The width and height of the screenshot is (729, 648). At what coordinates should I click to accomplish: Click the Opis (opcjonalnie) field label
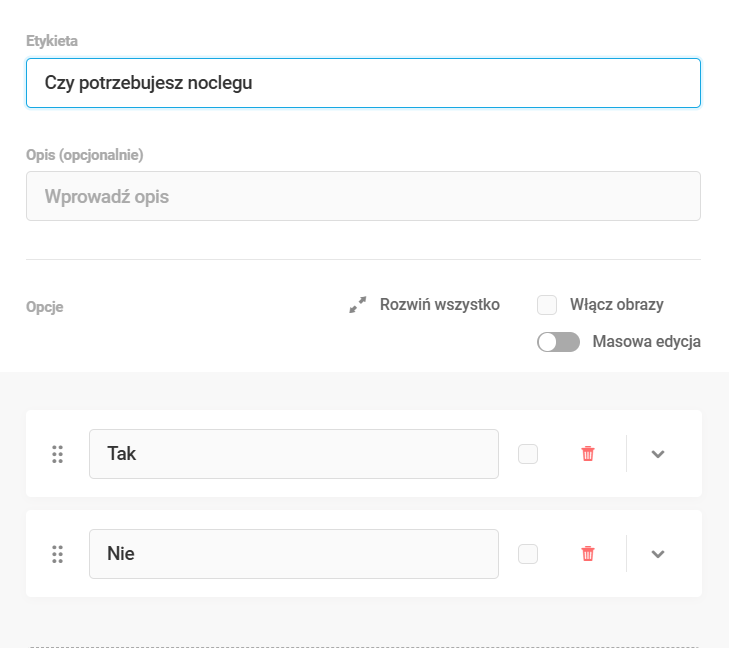[85, 155]
